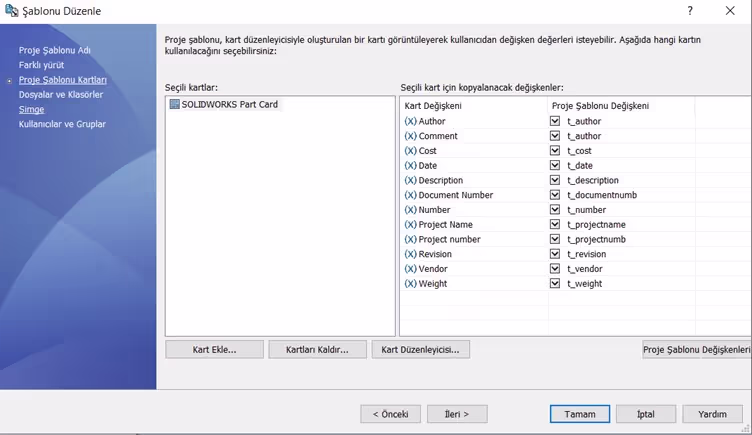This screenshot has height=435, width=752.
Task: Select SOLIDWORKS Part Card in list
Action: point(224,104)
